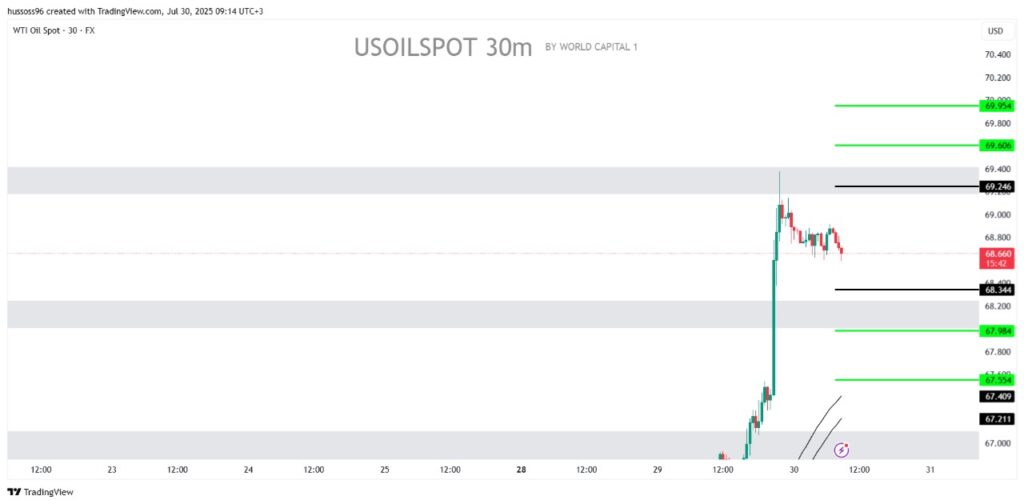Select the 69.954 green price label
Viewport: 1024px width, 504px height.
tap(997, 106)
